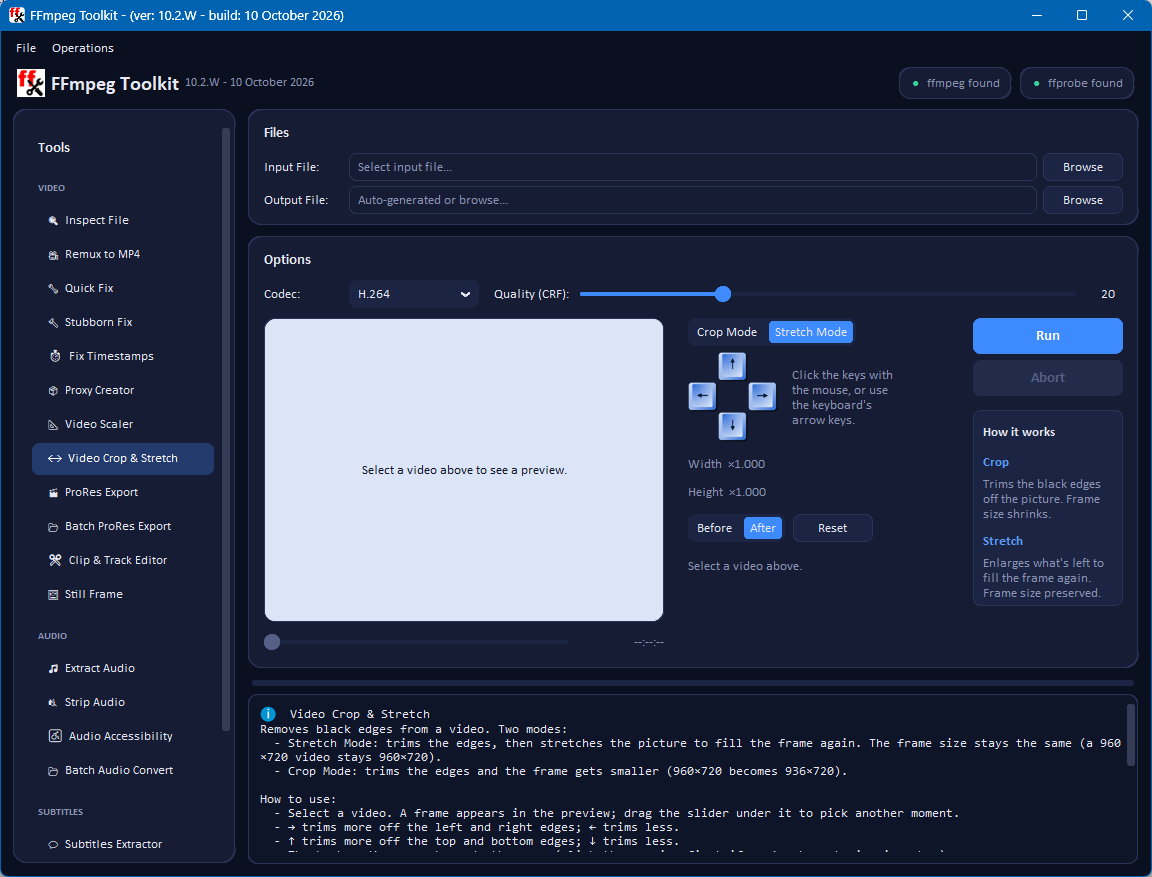
Task: Open the Codec H.264 dropdown
Action: [414, 294]
